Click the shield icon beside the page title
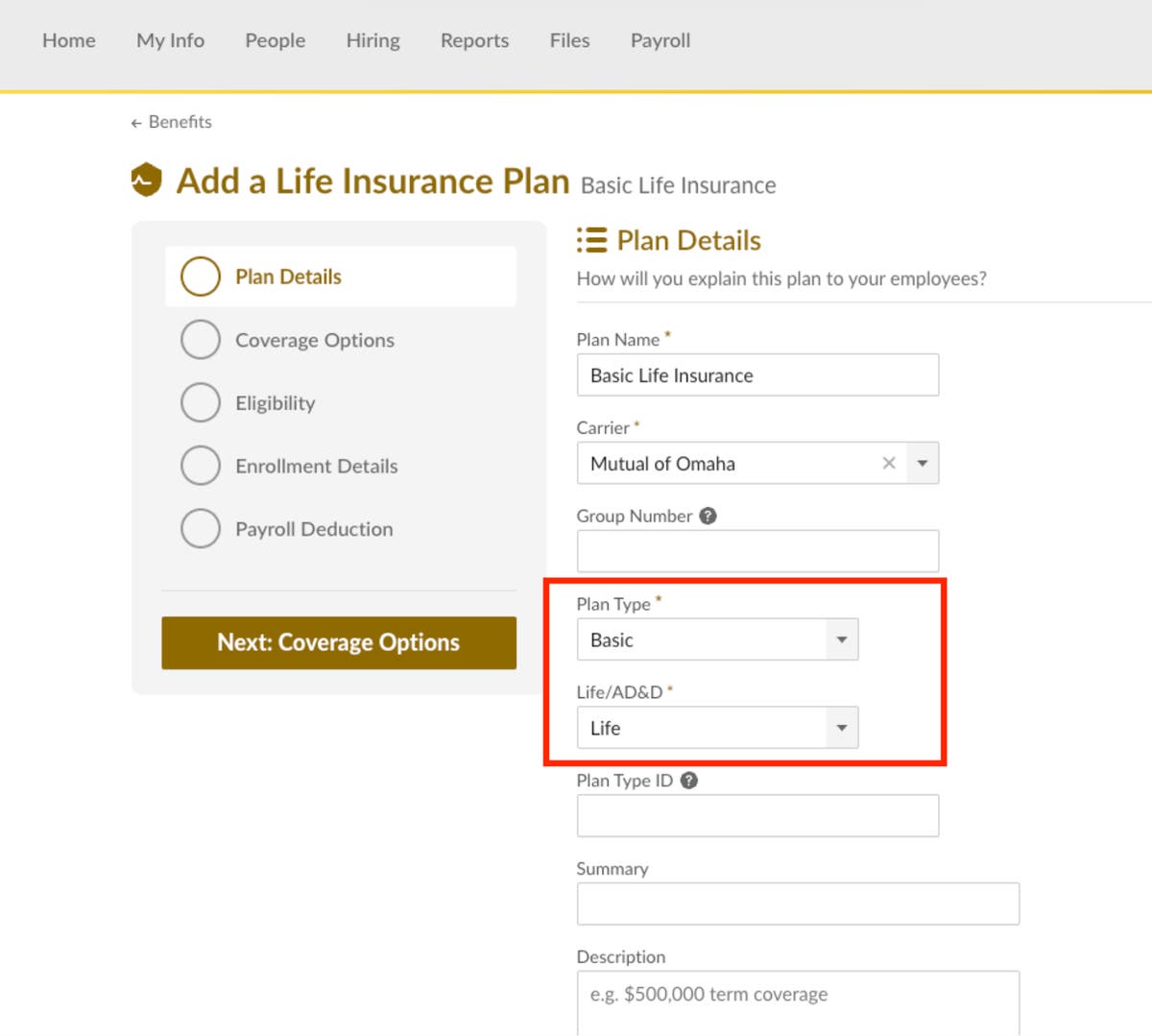This screenshot has height=1036, width=1152. pos(146,180)
